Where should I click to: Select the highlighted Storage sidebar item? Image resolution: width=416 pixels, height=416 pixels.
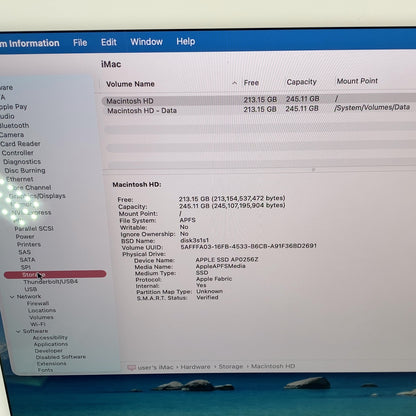[55, 274]
